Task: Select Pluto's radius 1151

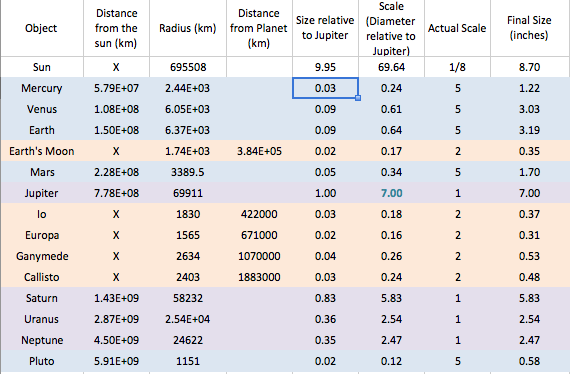Action: coord(188,361)
